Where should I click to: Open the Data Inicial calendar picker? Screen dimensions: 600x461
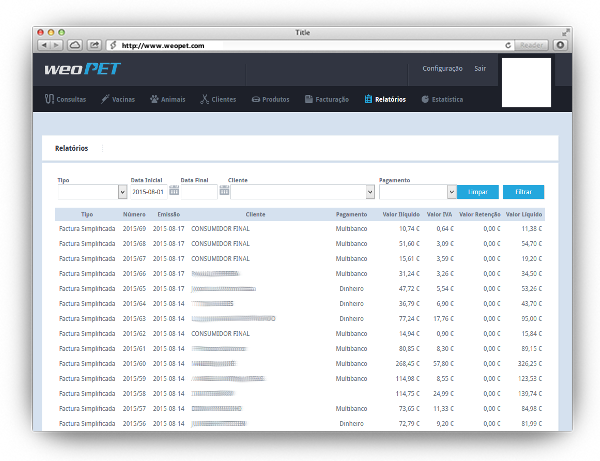174,191
